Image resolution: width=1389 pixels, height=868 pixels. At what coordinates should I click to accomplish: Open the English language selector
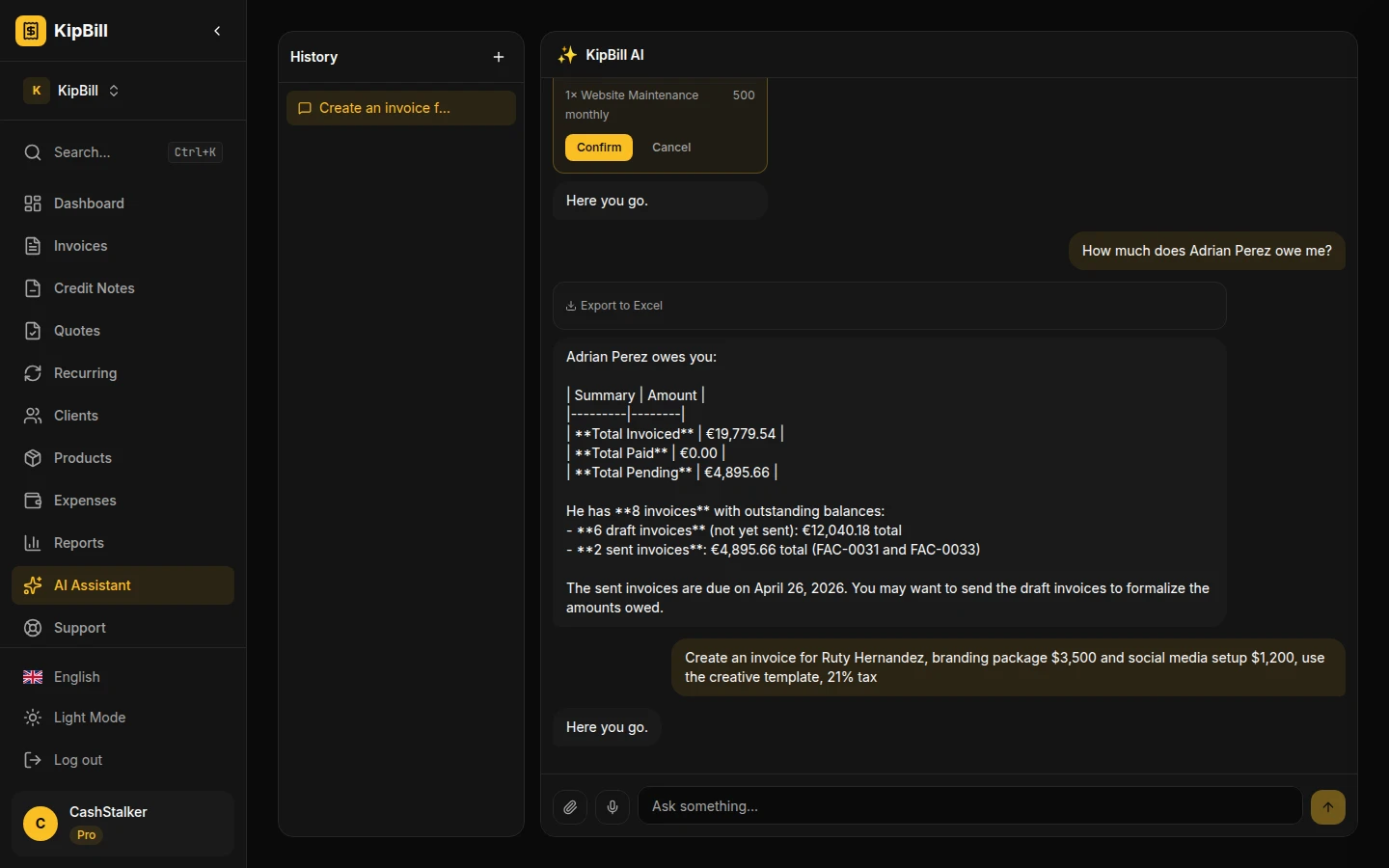tap(76, 677)
